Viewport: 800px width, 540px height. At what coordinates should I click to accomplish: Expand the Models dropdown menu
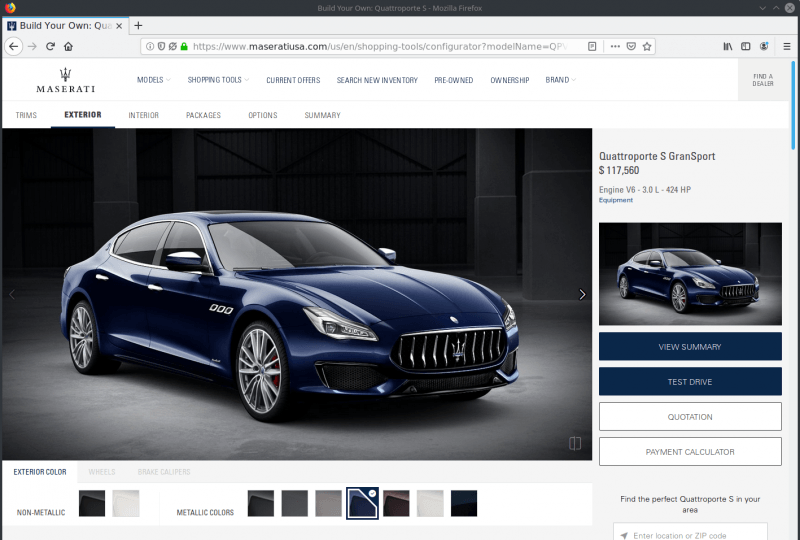point(154,80)
